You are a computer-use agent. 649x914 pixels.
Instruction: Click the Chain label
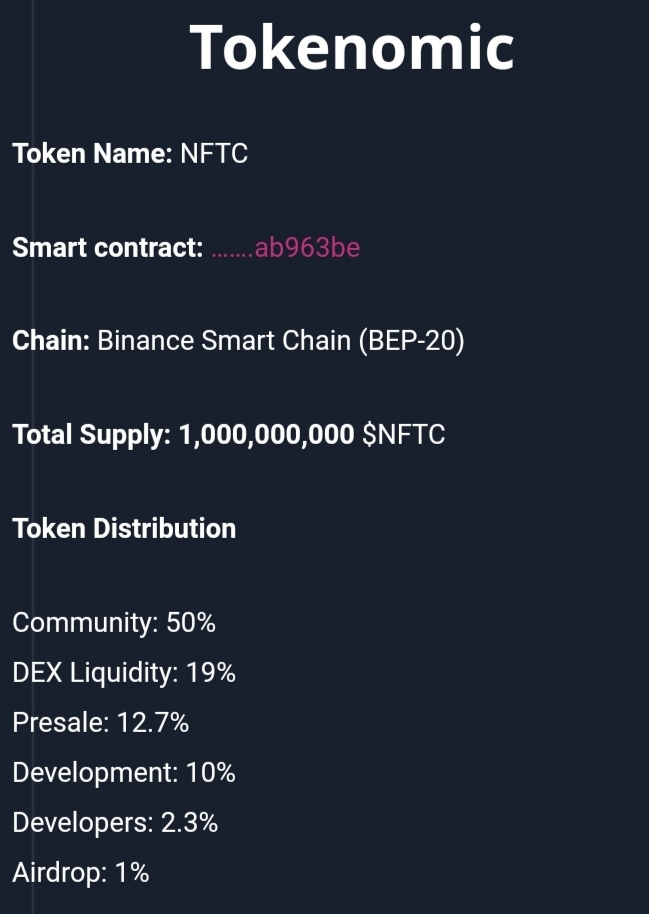[51, 341]
